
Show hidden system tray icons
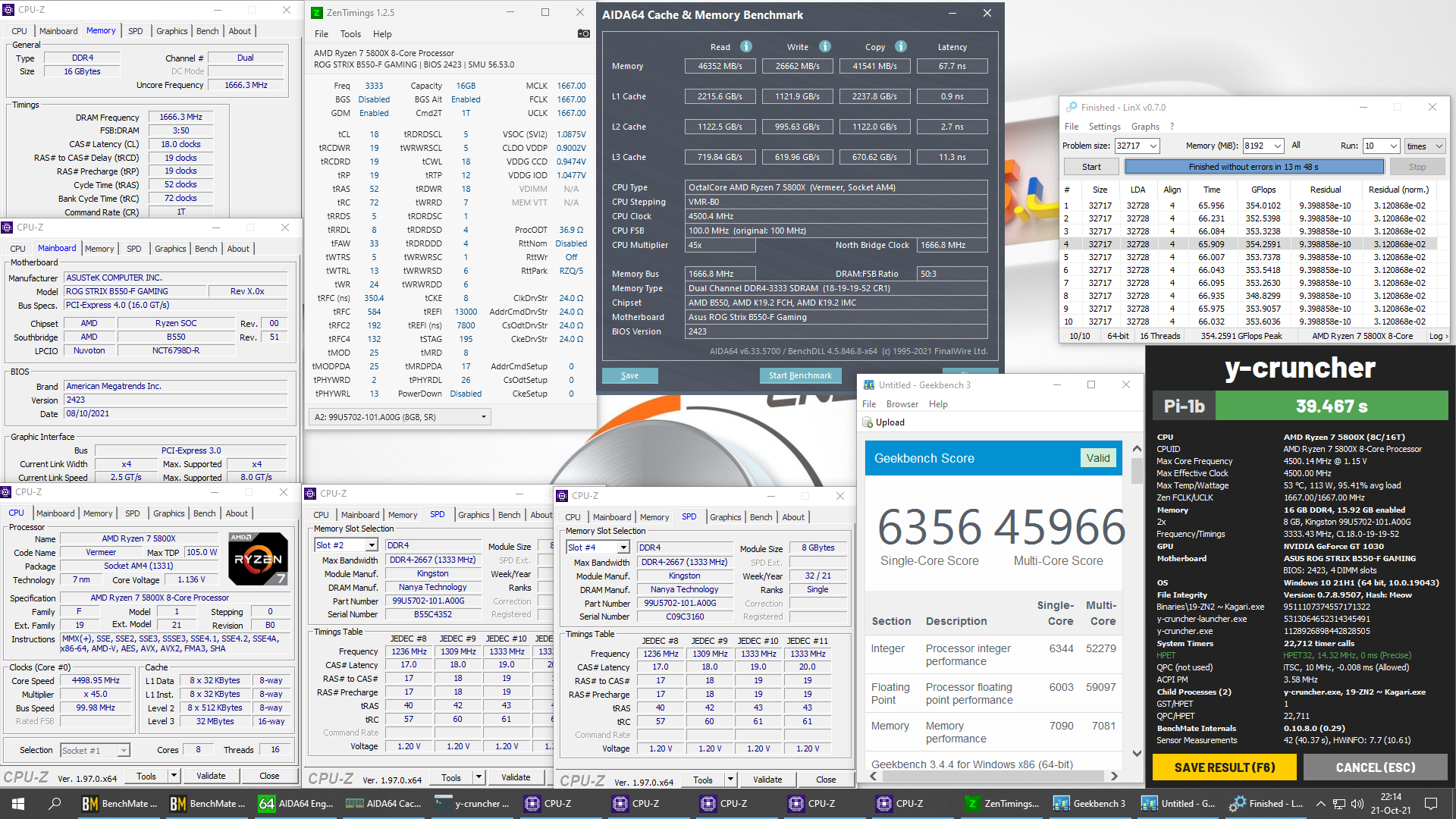(1320, 804)
